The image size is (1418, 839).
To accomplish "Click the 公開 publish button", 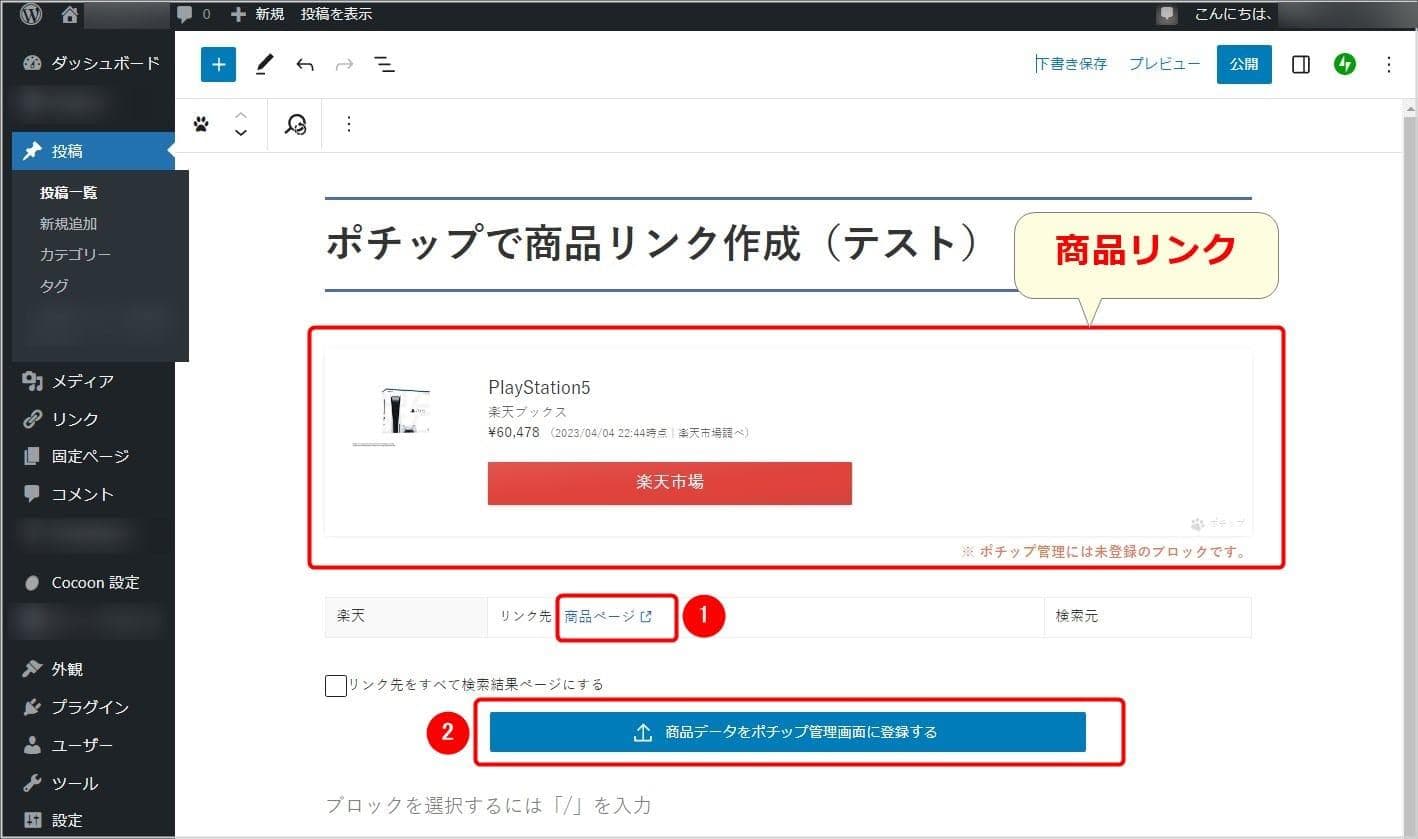I will point(1244,64).
